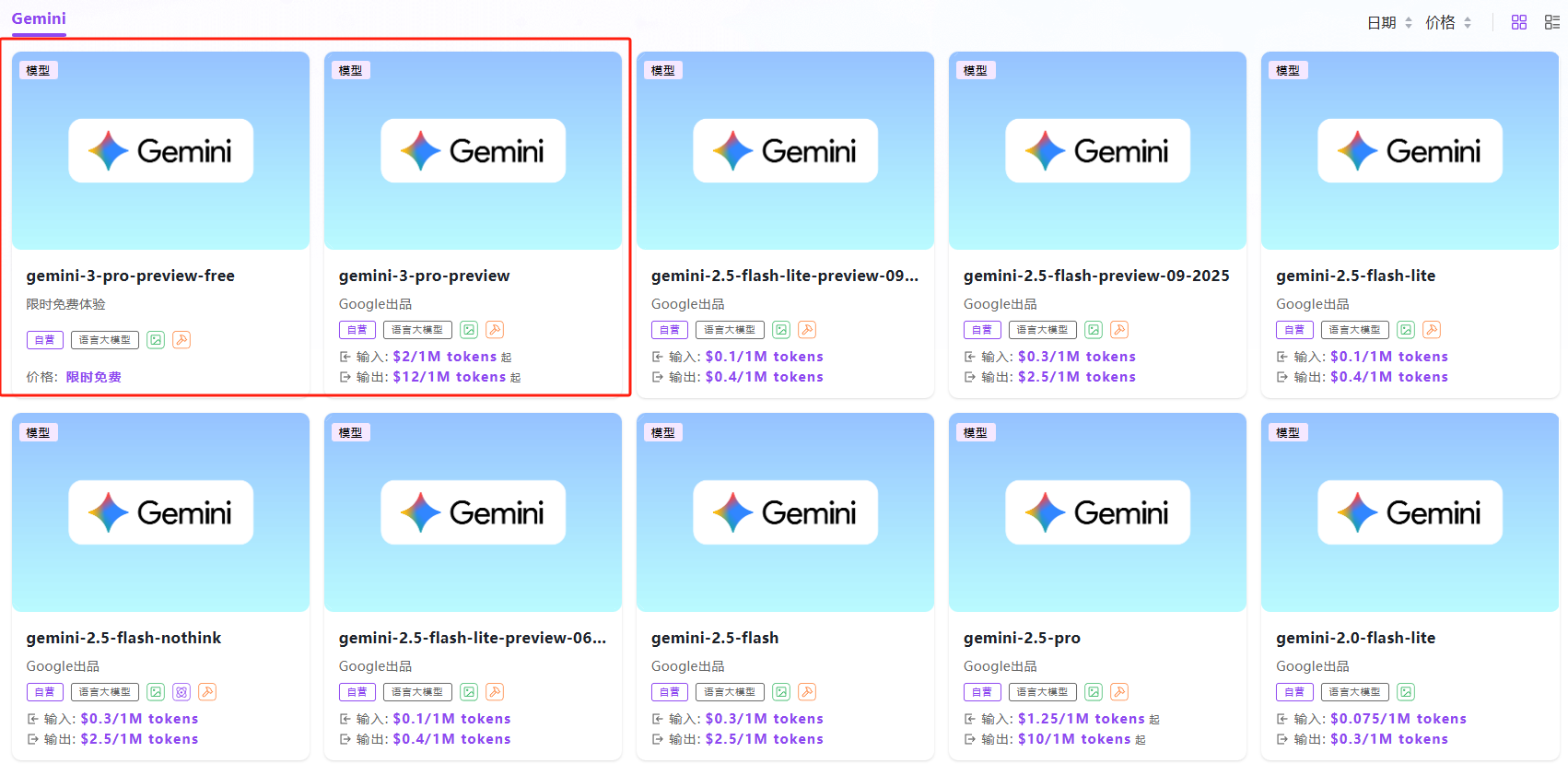Click image icon on gemini-2.5-flash-lite card
Viewport: 1568px width, 764px height.
[1406, 330]
